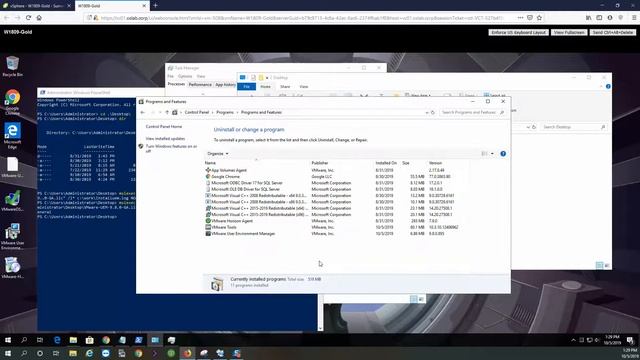Open the Organize dropdown menu
640x360 pixels.
click(218, 154)
